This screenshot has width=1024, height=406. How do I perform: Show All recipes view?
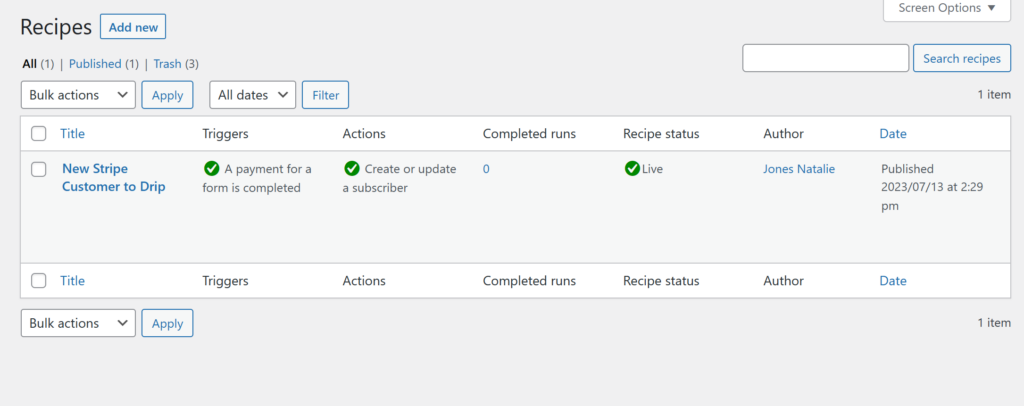[x=29, y=64]
